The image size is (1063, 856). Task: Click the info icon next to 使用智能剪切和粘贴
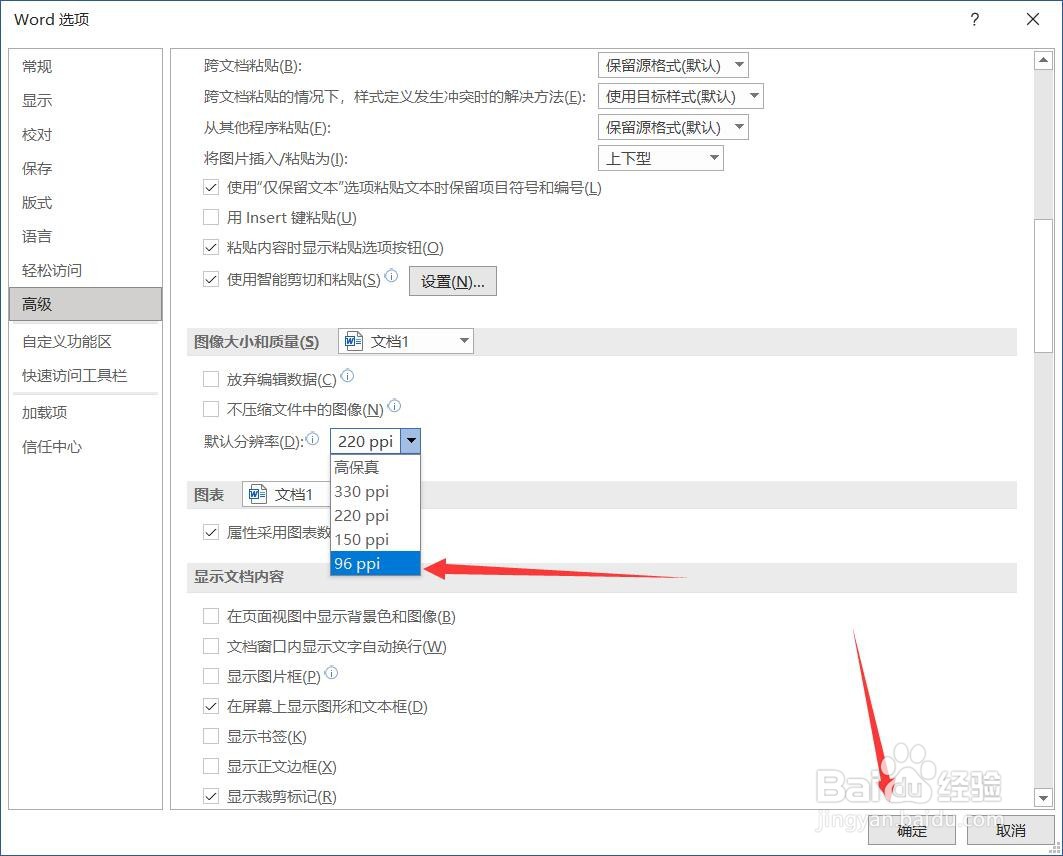[393, 276]
